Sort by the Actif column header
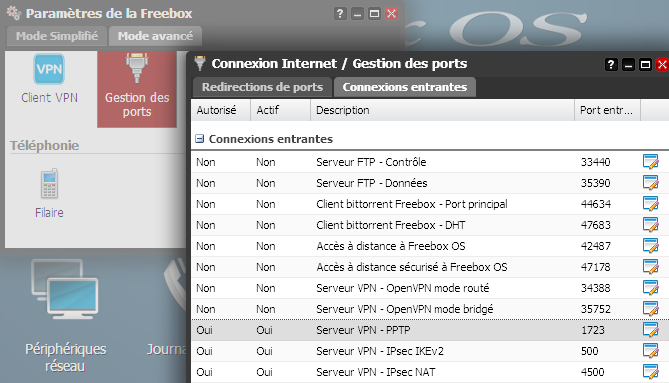 (280, 110)
